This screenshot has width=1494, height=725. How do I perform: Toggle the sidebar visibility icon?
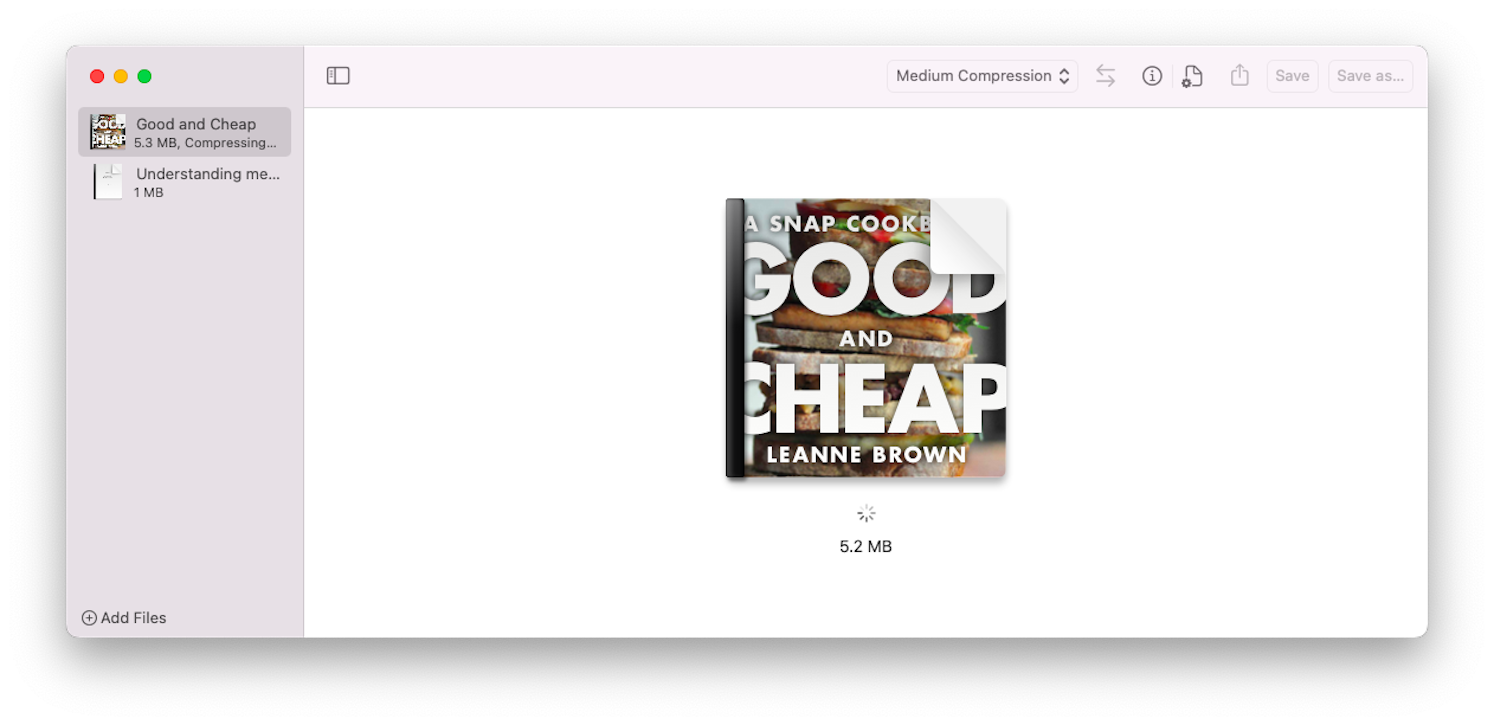point(338,76)
